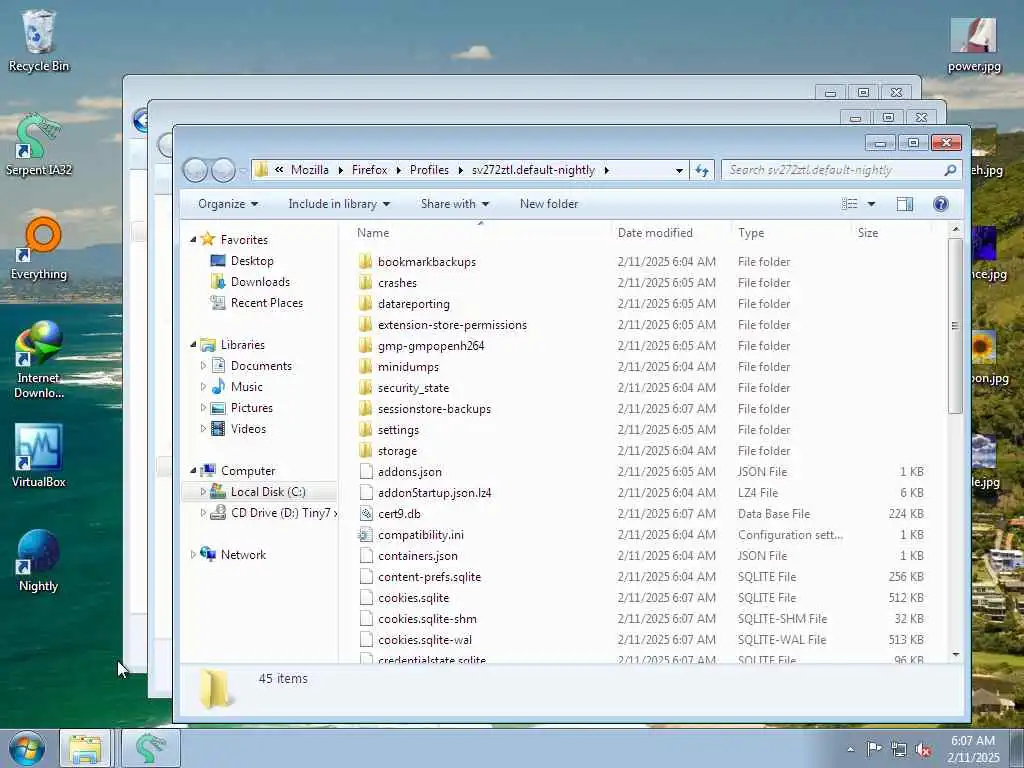Select Downloads in Favorites
Screen dimensions: 1024x768
pyautogui.click(x=260, y=281)
